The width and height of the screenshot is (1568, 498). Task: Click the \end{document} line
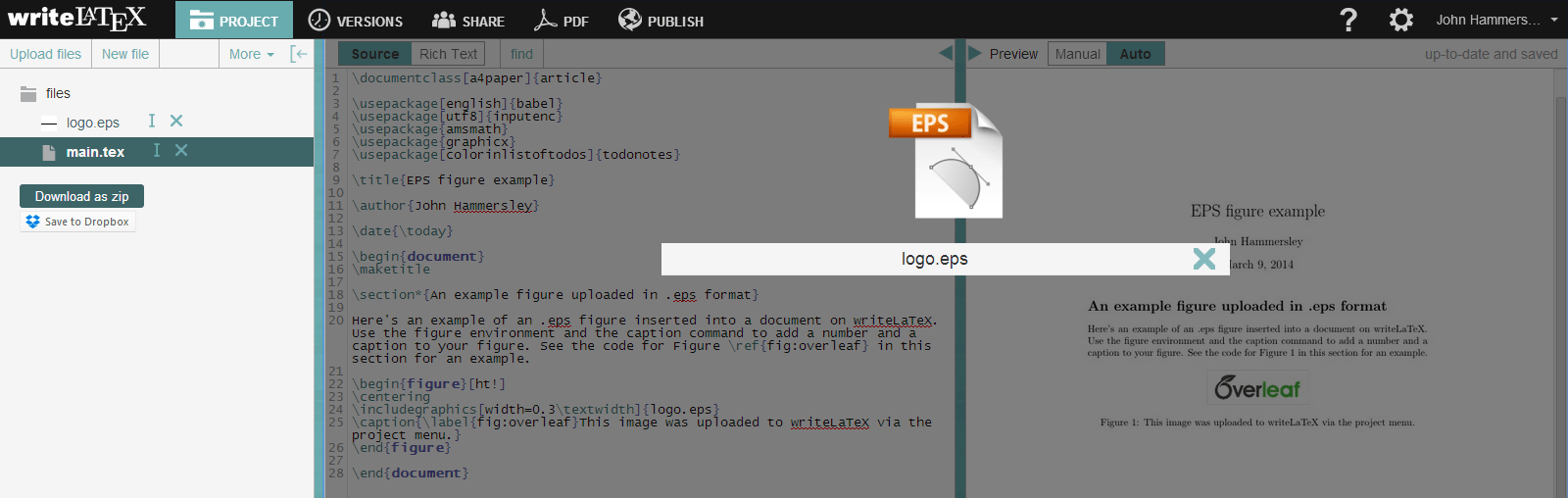[411, 473]
